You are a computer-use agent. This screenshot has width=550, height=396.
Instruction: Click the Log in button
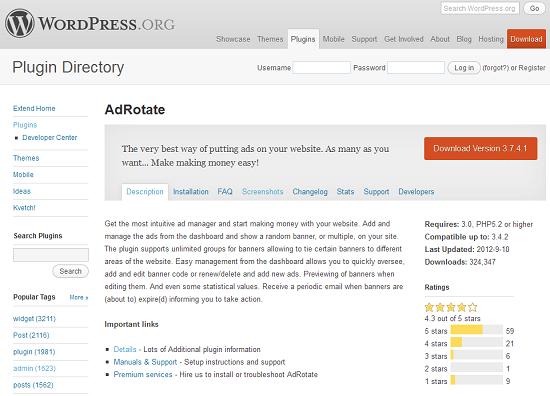pyautogui.click(x=464, y=68)
